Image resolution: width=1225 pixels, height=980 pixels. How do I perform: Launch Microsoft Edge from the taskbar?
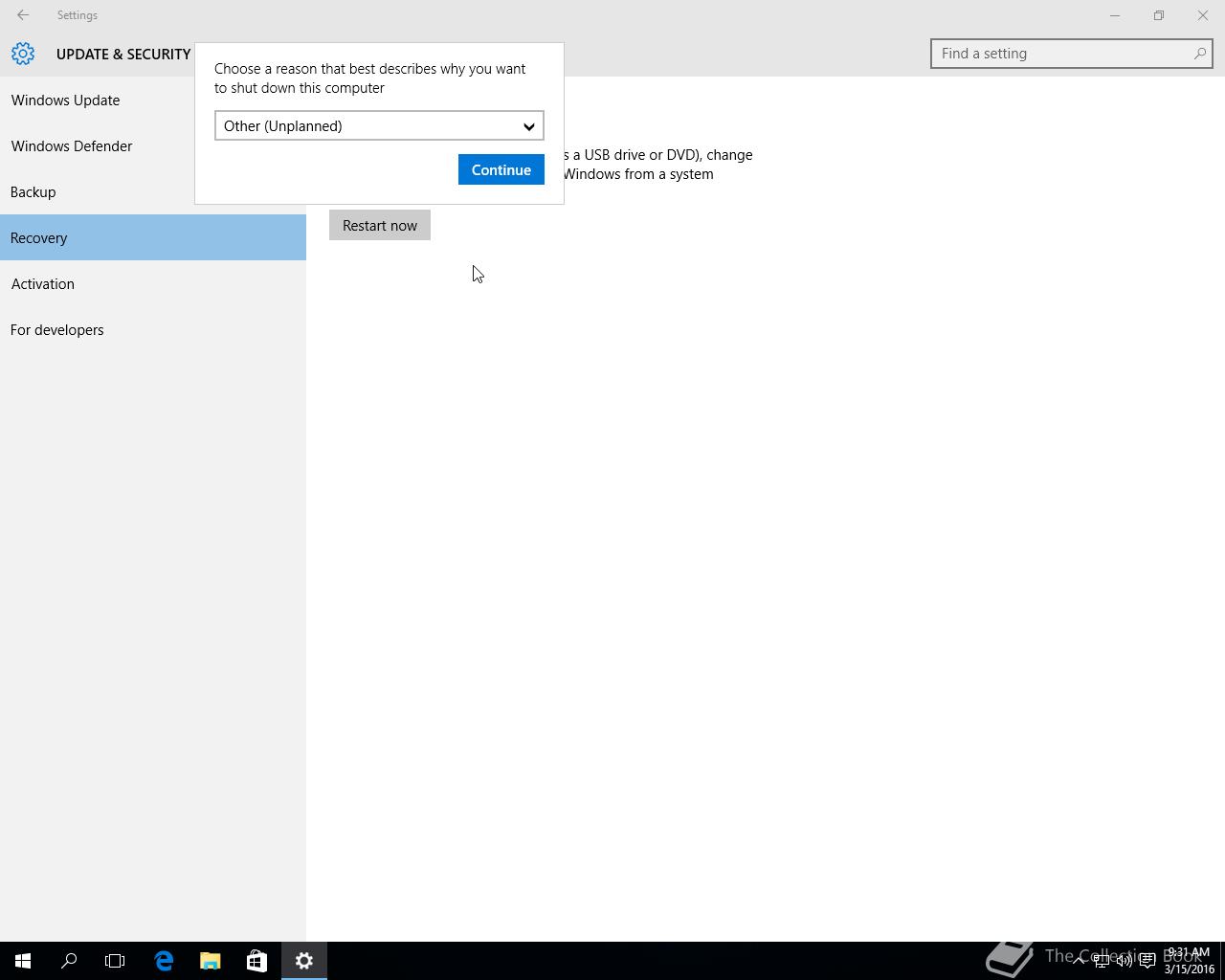pos(164,961)
